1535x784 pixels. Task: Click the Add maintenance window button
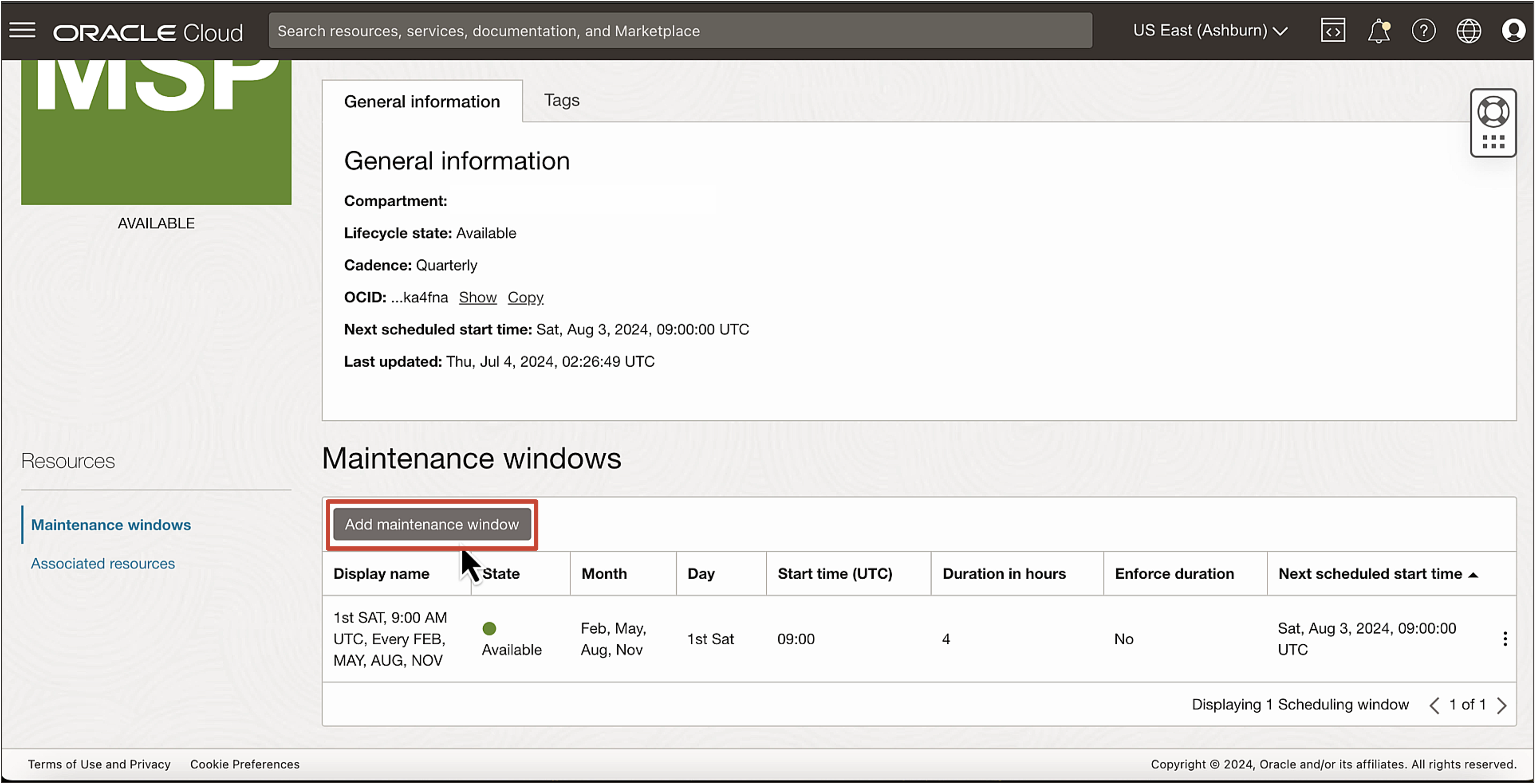[431, 524]
